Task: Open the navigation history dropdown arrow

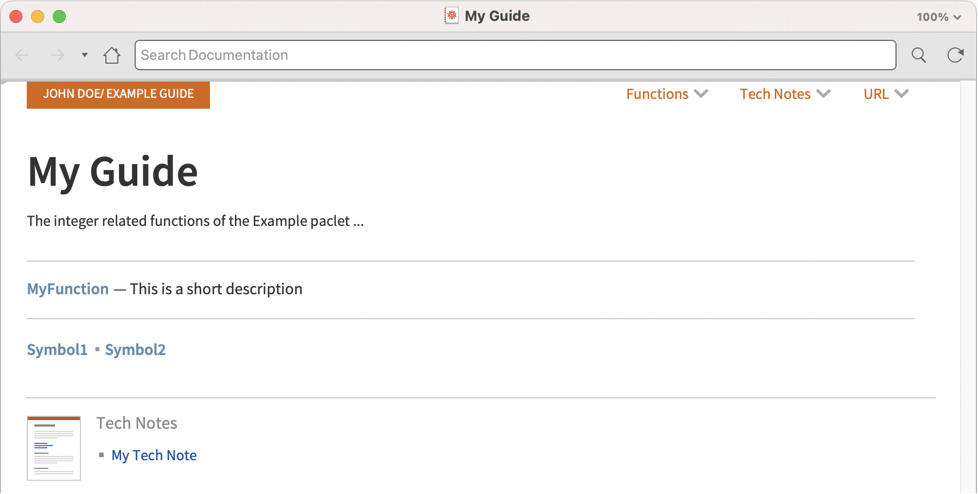Action: click(x=85, y=55)
